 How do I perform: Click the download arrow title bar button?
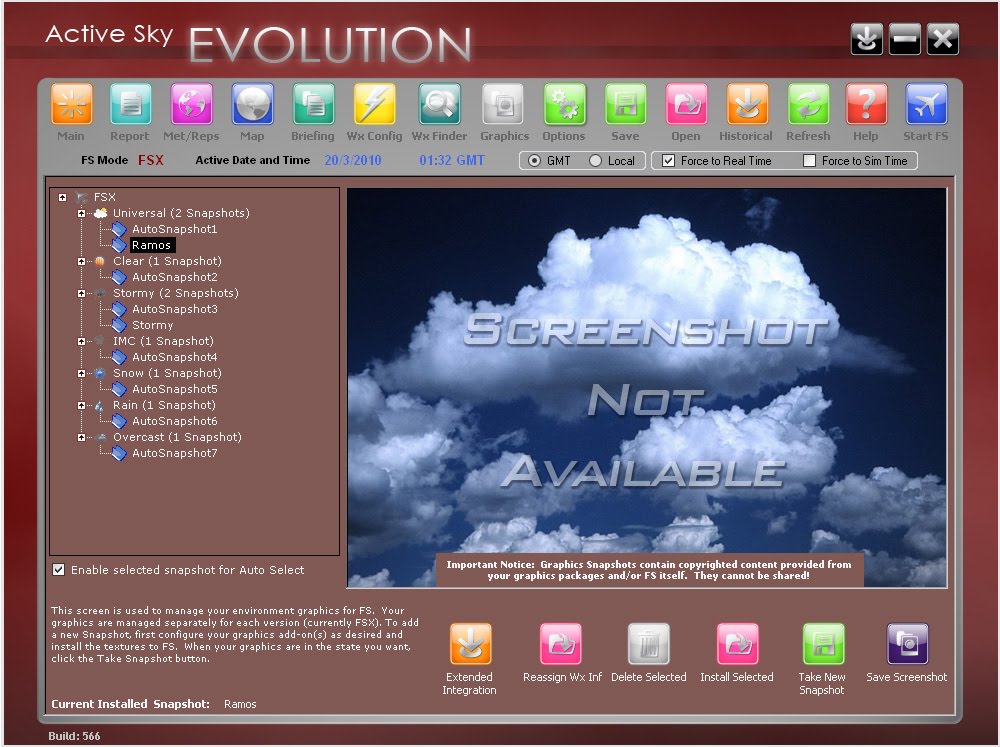(867, 40)
